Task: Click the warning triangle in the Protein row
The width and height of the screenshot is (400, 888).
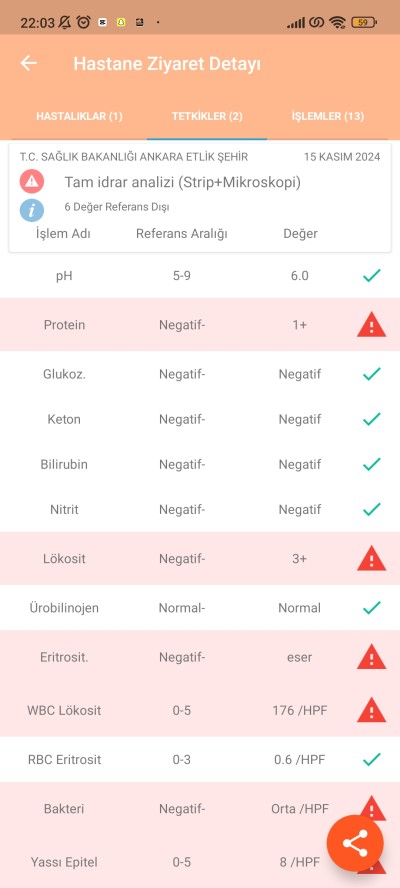Action: [371, 325]
